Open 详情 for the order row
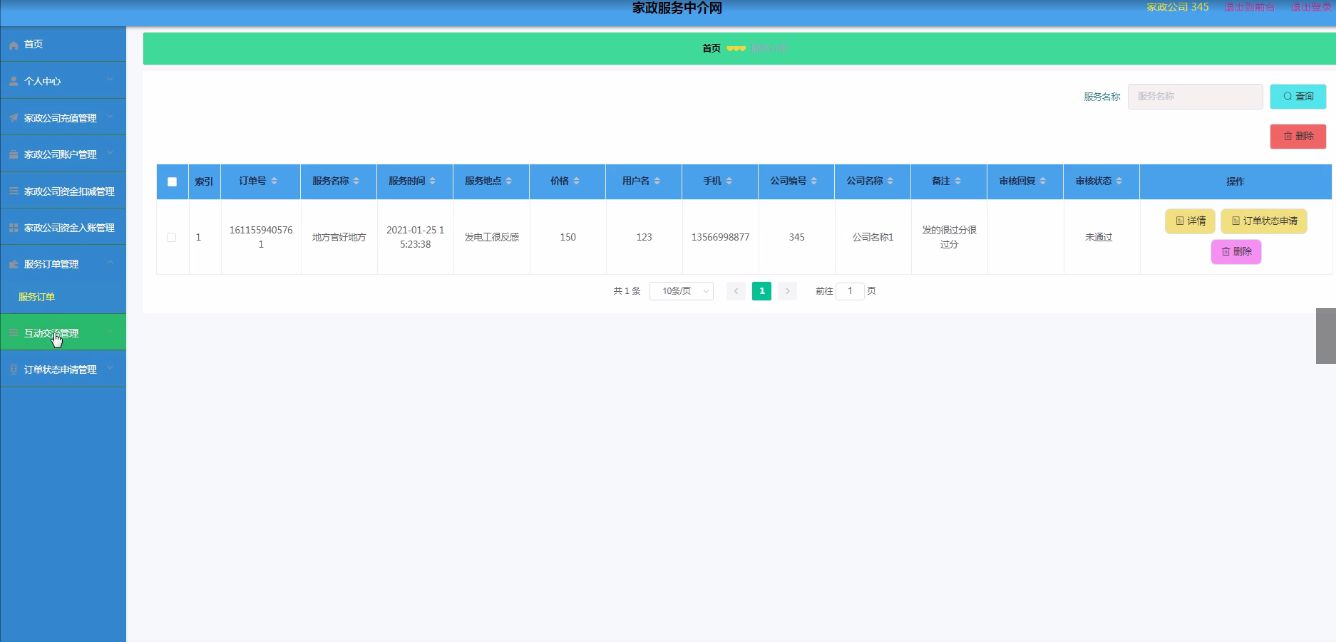This screenshot has height=642, width=1336. click(1190, 221)
